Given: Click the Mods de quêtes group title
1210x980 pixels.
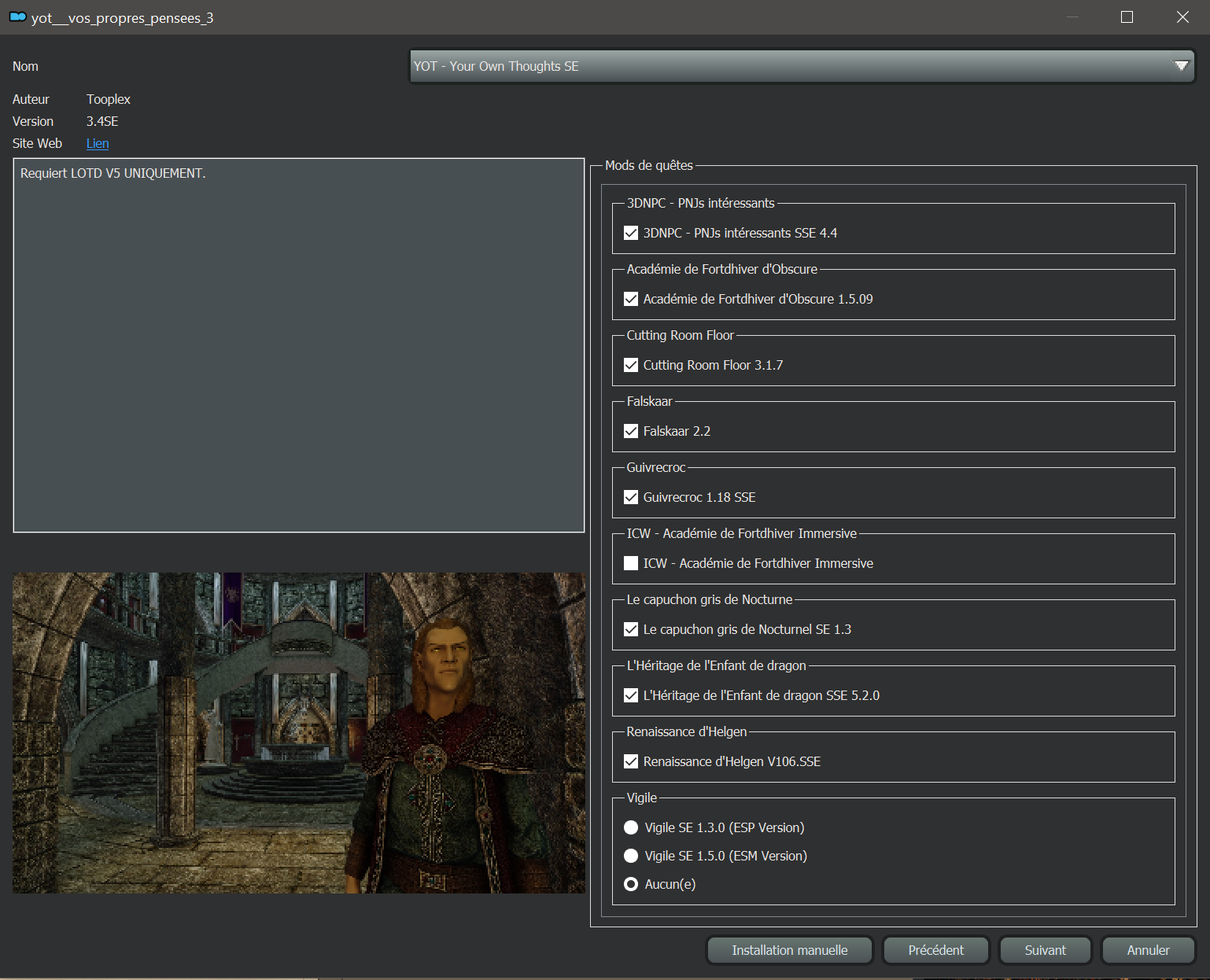Looking at the screenshot, I should coord(649,165).
